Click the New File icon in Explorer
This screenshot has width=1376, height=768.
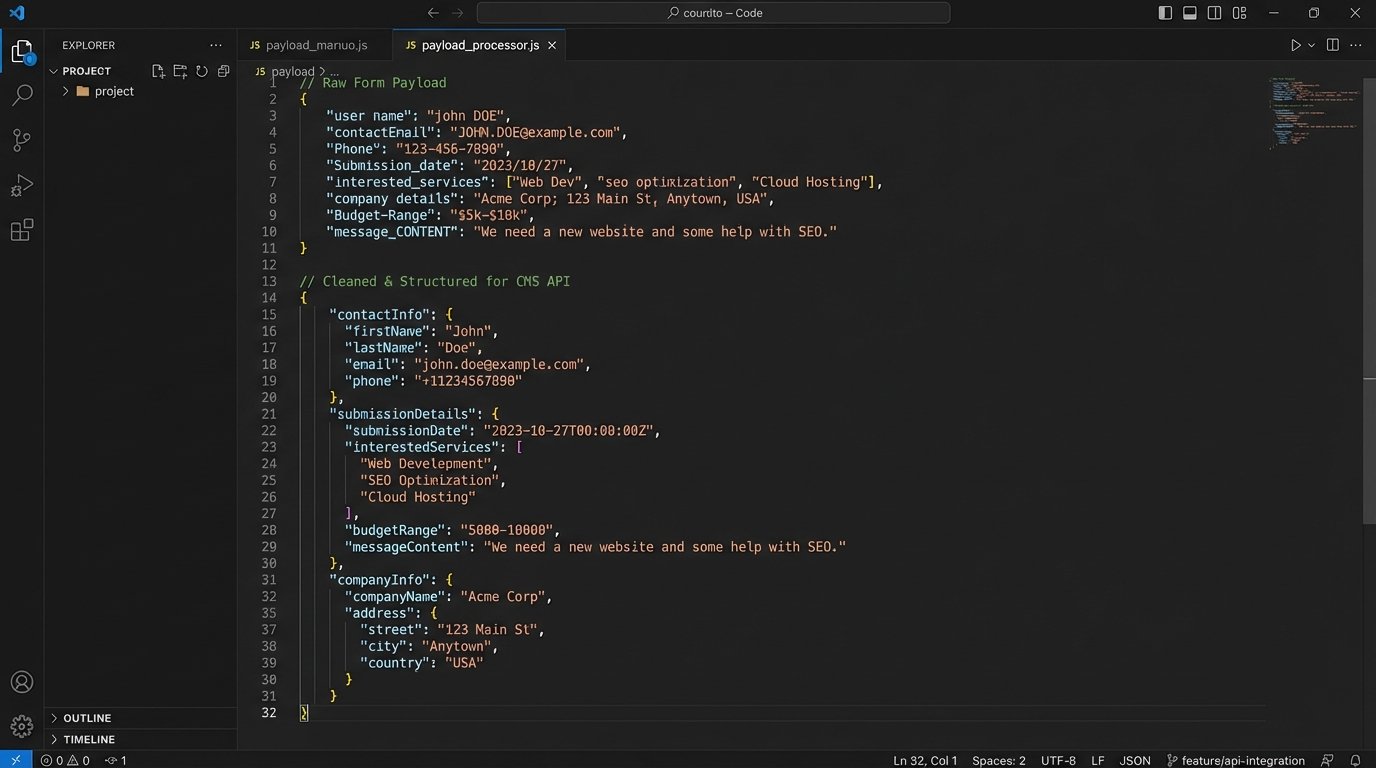tap(158, 71)
